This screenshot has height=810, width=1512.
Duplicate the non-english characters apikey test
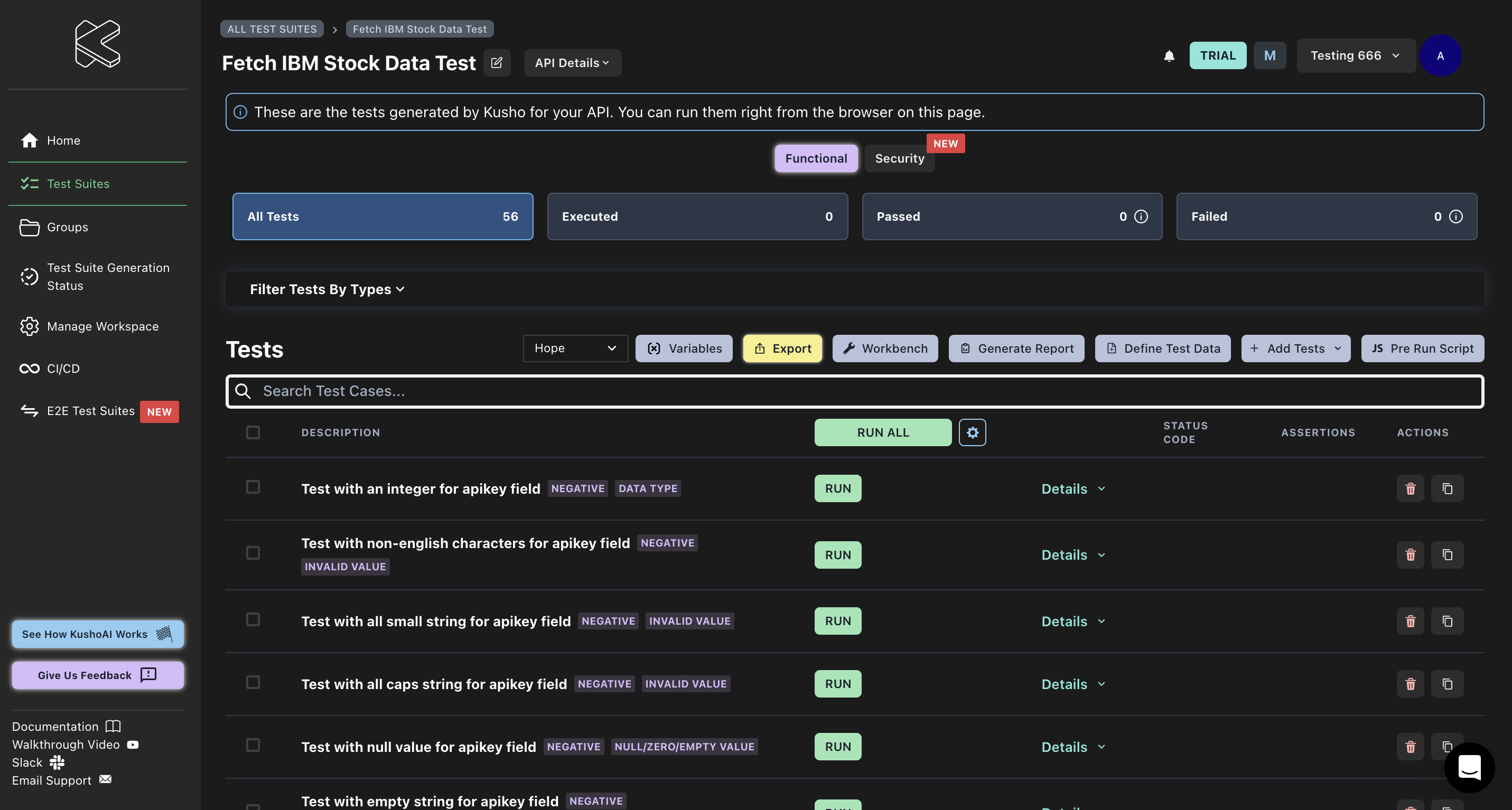pos(1447,555)
